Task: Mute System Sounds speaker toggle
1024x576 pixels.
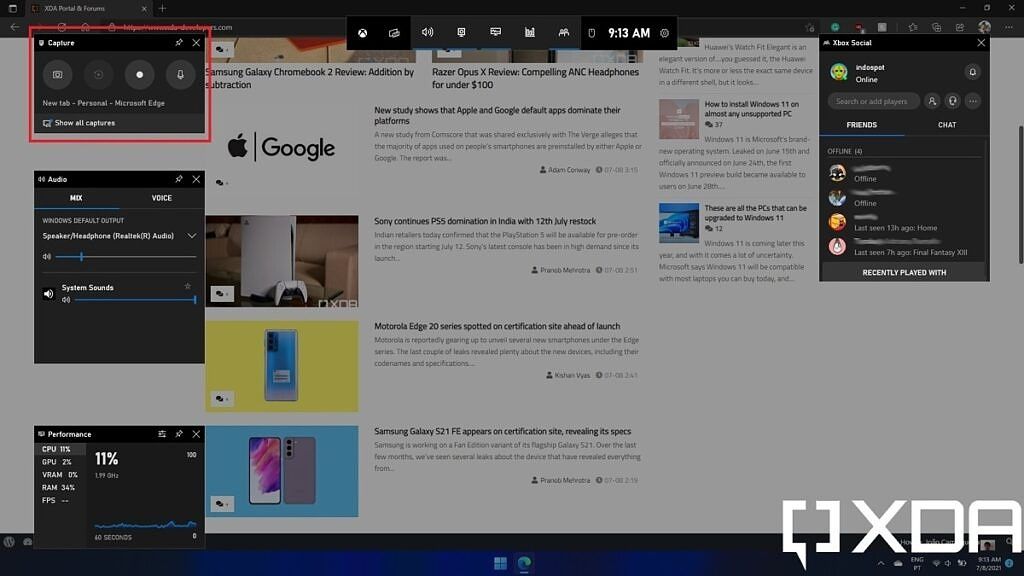Action: pyautogui.click(x=48, y=293)
